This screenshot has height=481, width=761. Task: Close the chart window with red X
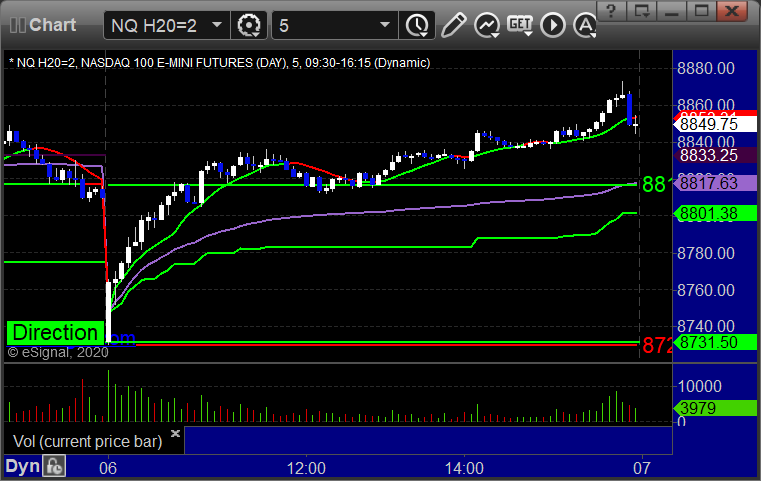click(732, 11)
